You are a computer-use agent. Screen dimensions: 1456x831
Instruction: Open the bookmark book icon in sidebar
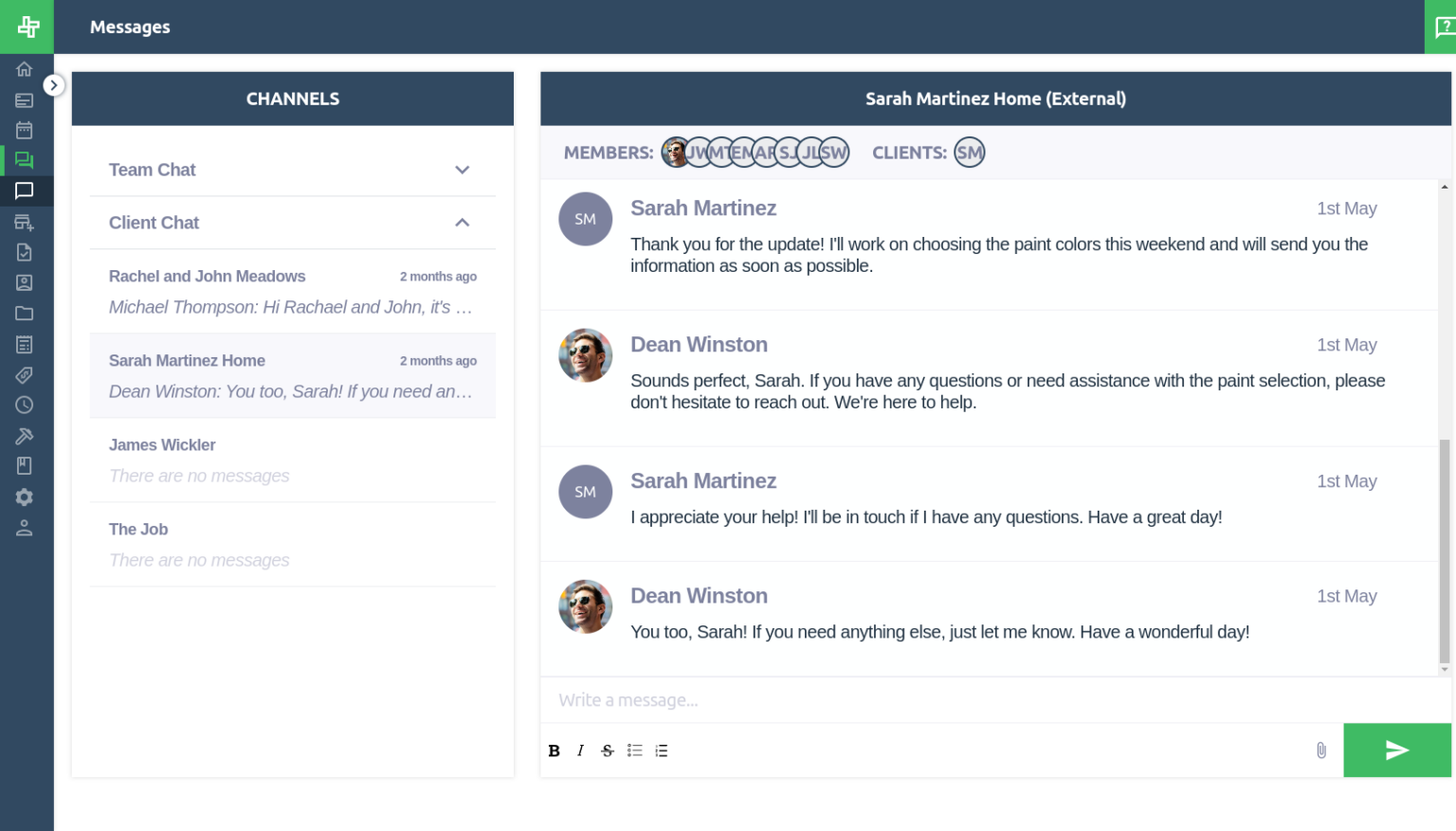tap(25, 465)
